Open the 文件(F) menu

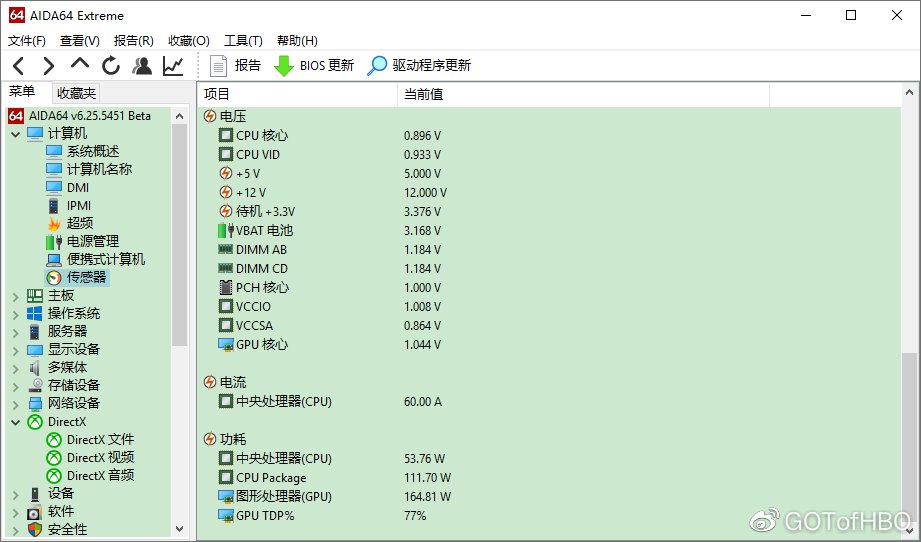coord(26,41)
